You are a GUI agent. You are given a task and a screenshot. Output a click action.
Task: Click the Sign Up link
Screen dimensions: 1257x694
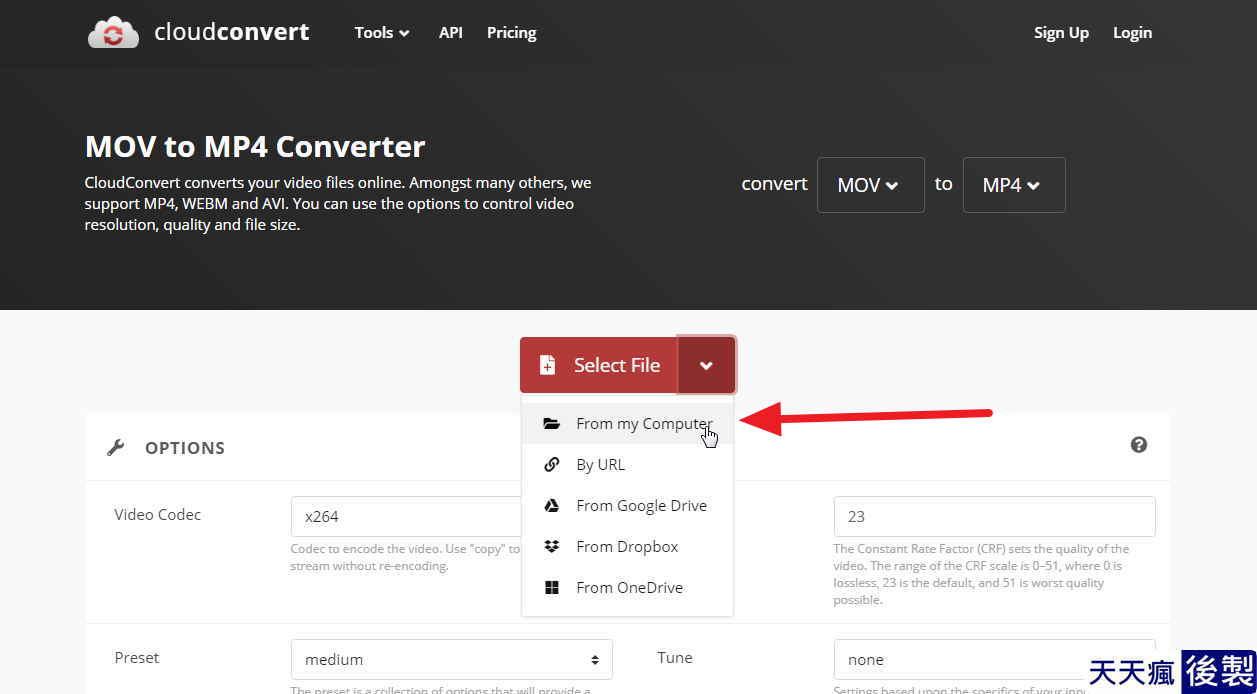(1061, 33)
